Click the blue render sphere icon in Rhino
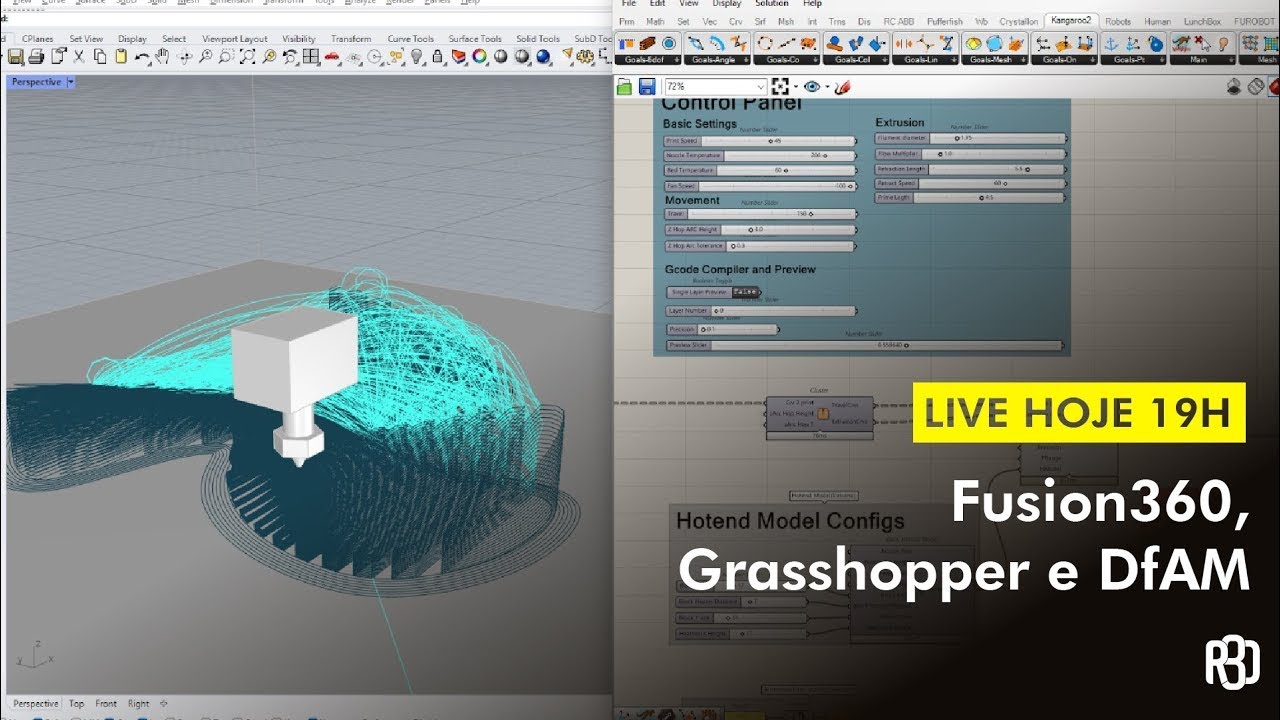1280x720 pixels. 543,56
